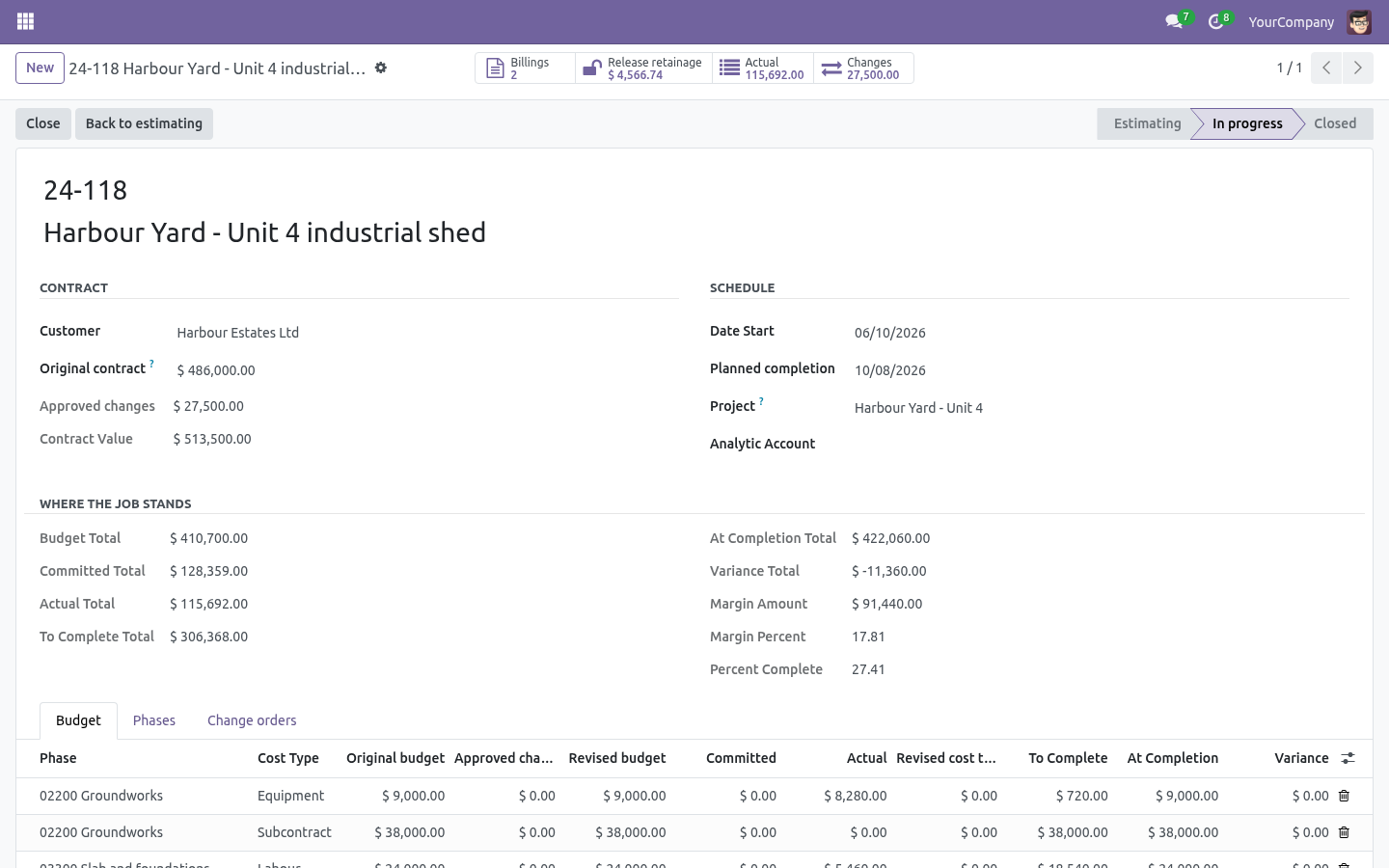Click the empty Analytic Account field
1389x868 pixels.
tap(1101, 444)
